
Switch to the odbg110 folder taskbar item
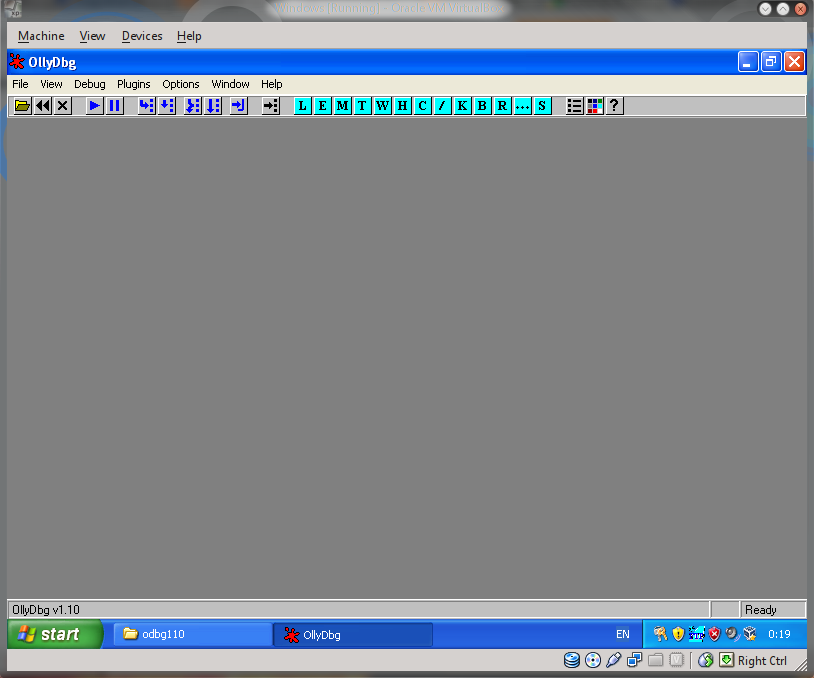pos(193,634)
